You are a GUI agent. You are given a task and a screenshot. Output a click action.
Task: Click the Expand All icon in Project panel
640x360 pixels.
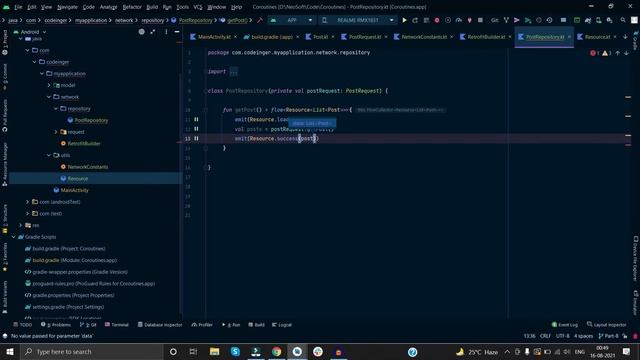pos(153,31)
